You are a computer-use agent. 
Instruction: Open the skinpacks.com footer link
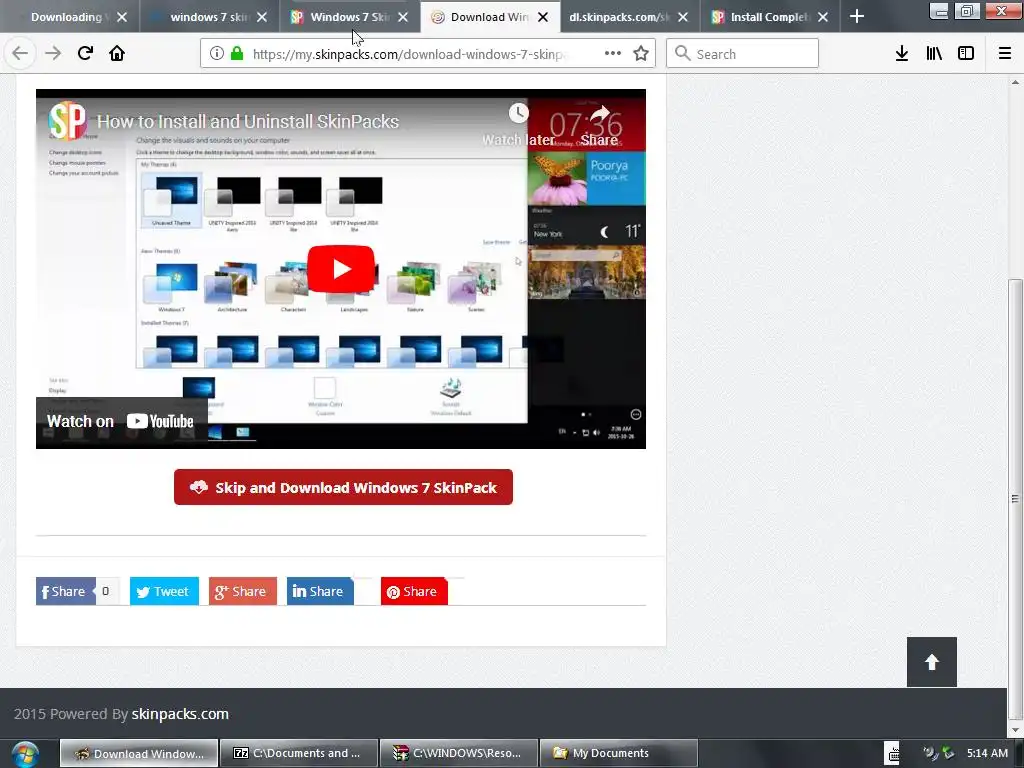pyautogui.click(x=180, y=714)
